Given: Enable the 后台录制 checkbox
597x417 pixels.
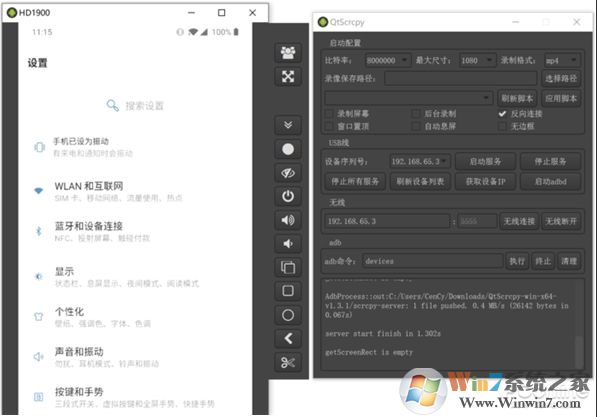Looking at the screenshot, I should click(416, 114).
